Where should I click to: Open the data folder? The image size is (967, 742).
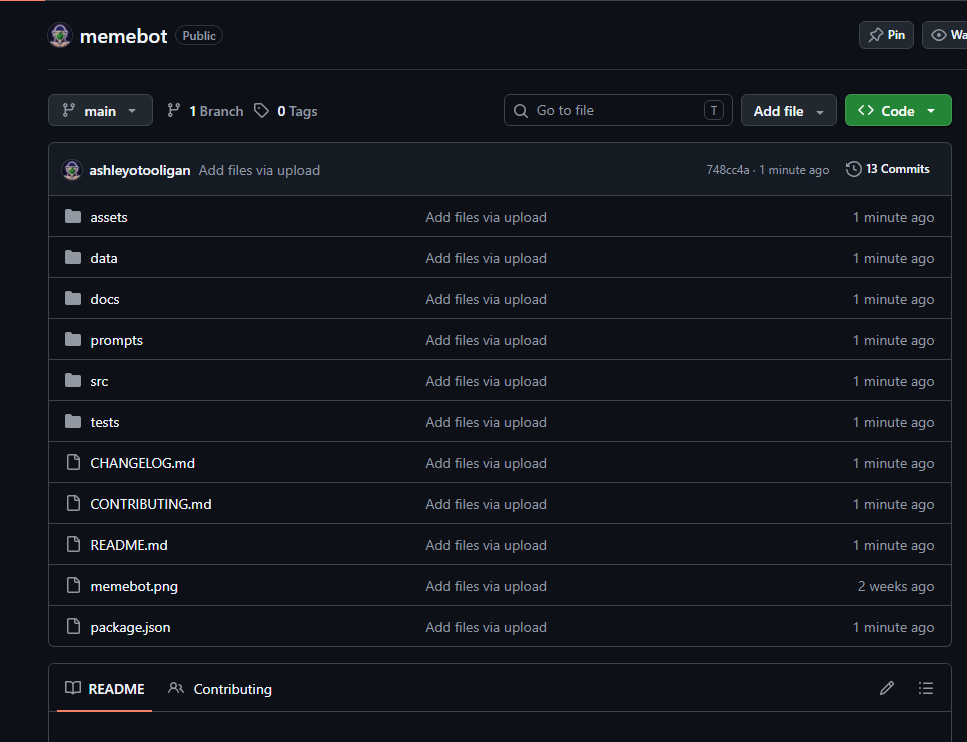coord(104,258)
